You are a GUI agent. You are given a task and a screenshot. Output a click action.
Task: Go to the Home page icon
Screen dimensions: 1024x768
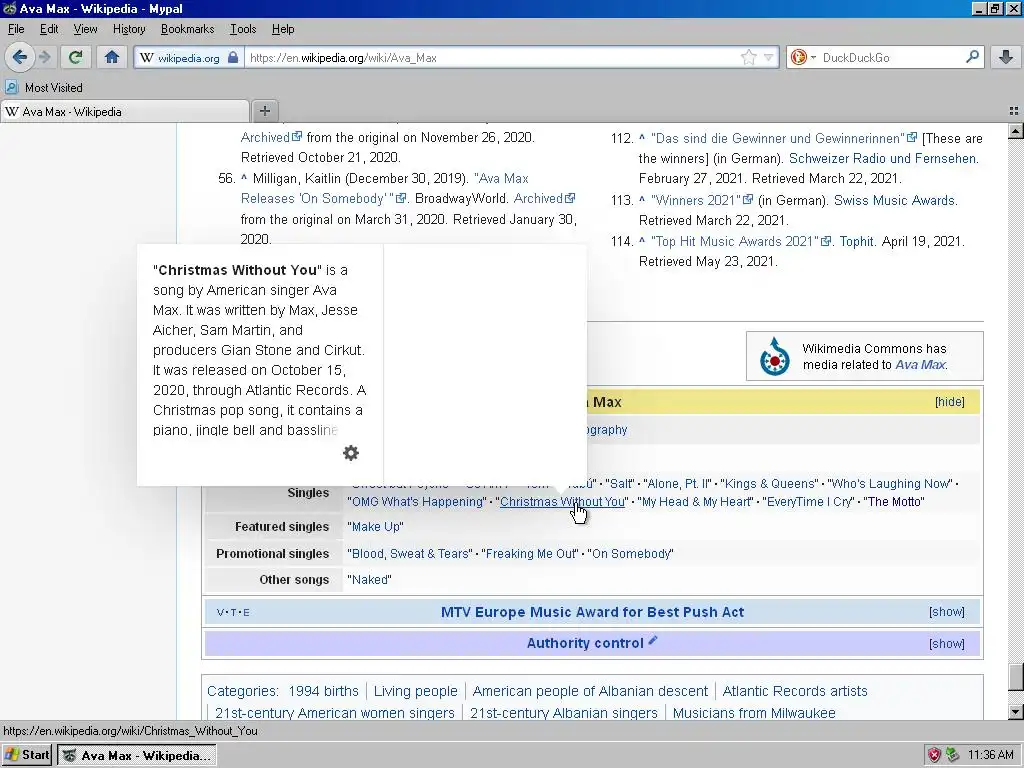(x=112, y=57)
